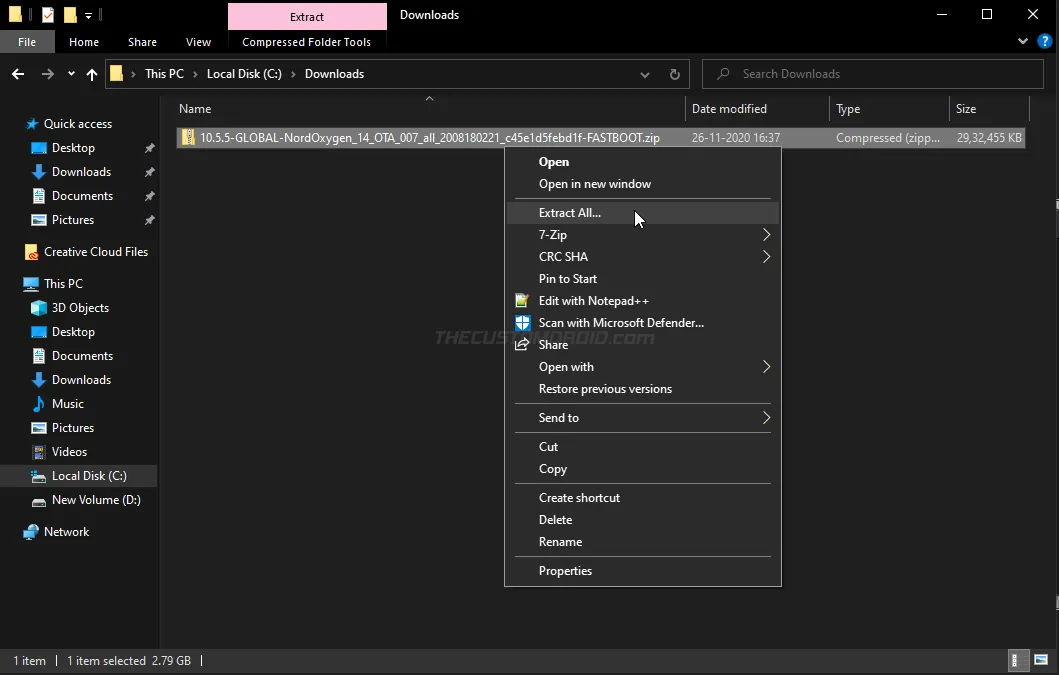Navigate back using the back arrow
This screenshot has height=675, width=1059.
[x=17, y=73]
